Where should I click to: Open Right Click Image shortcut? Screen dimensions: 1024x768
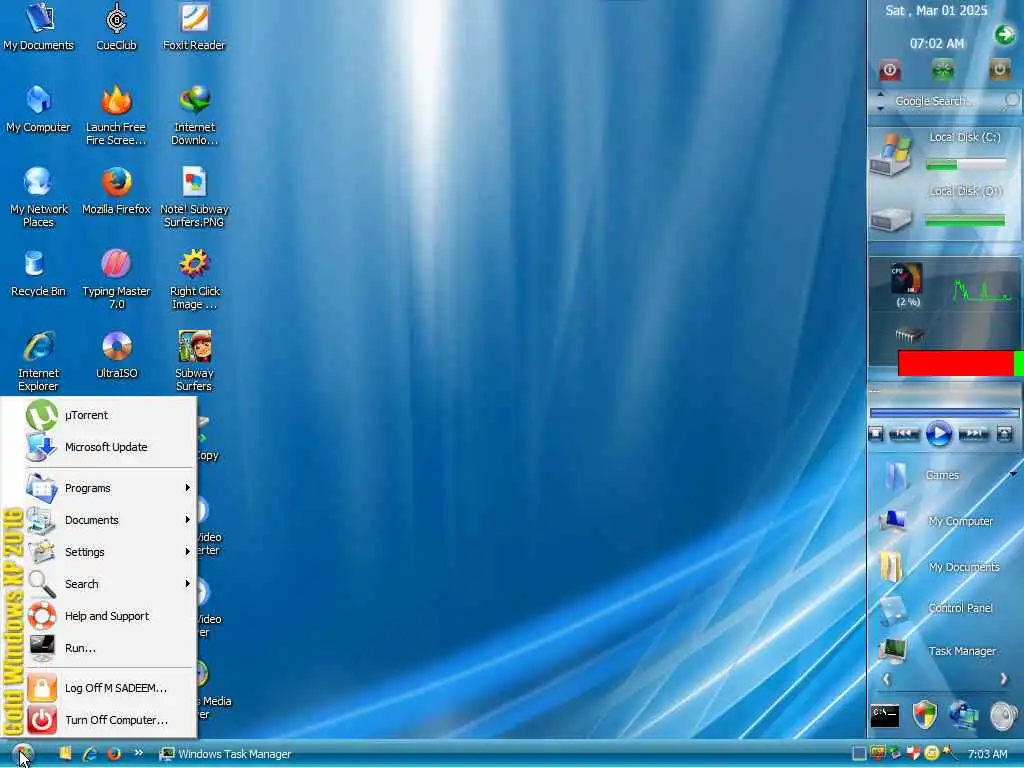(x=195, y=280)
